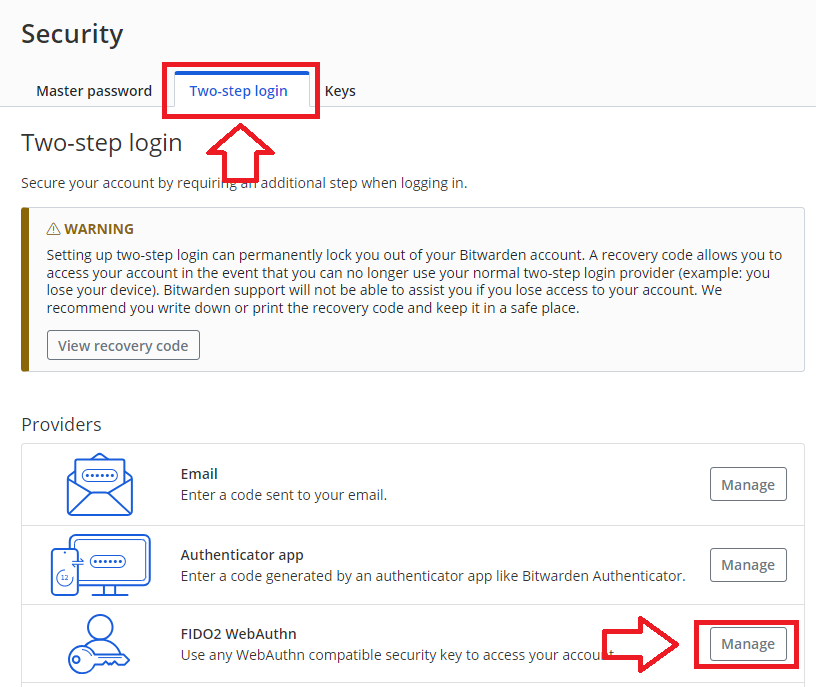Click the FIDO2 WebAuthn provider title
Image resolution: width=818 pixels, height=687 pixels.
238,634
